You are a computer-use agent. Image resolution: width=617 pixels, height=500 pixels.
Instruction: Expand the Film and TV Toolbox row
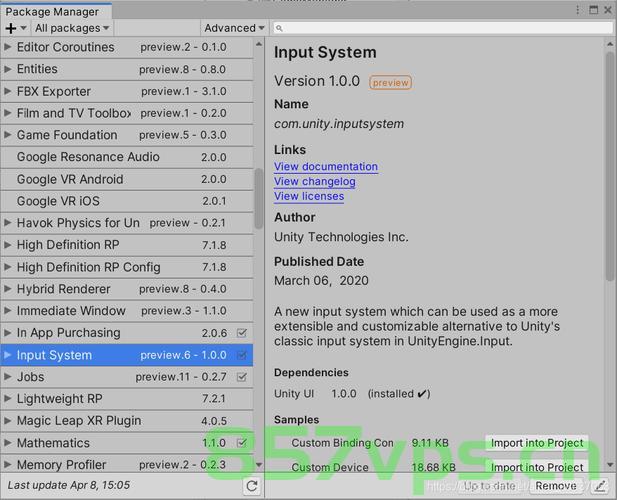[x=7, y=113]
